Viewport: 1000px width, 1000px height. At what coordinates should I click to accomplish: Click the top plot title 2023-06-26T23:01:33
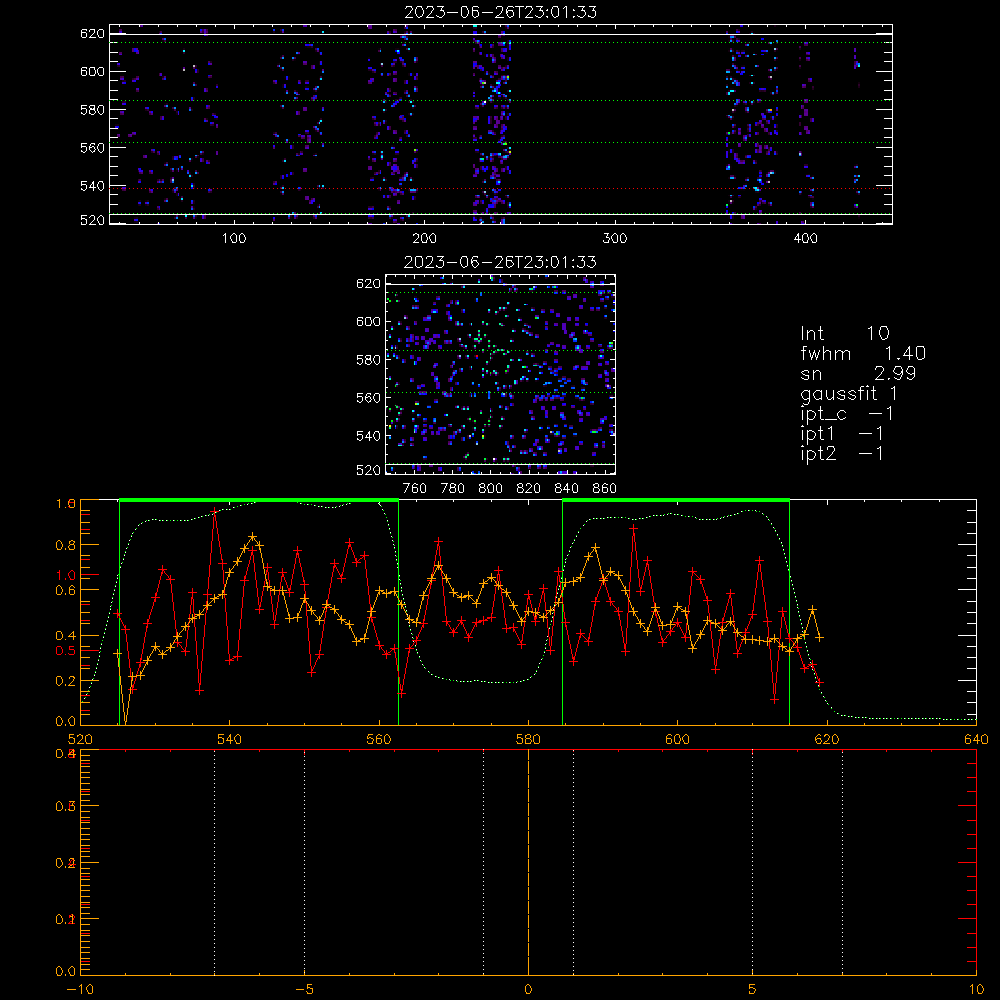[x=500, y=12]
